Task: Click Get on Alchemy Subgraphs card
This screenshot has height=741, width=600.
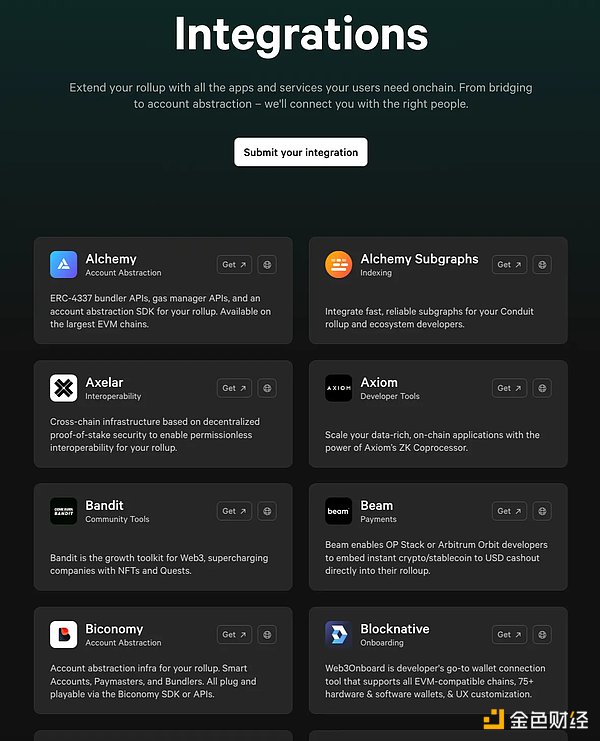Action: 509,265
